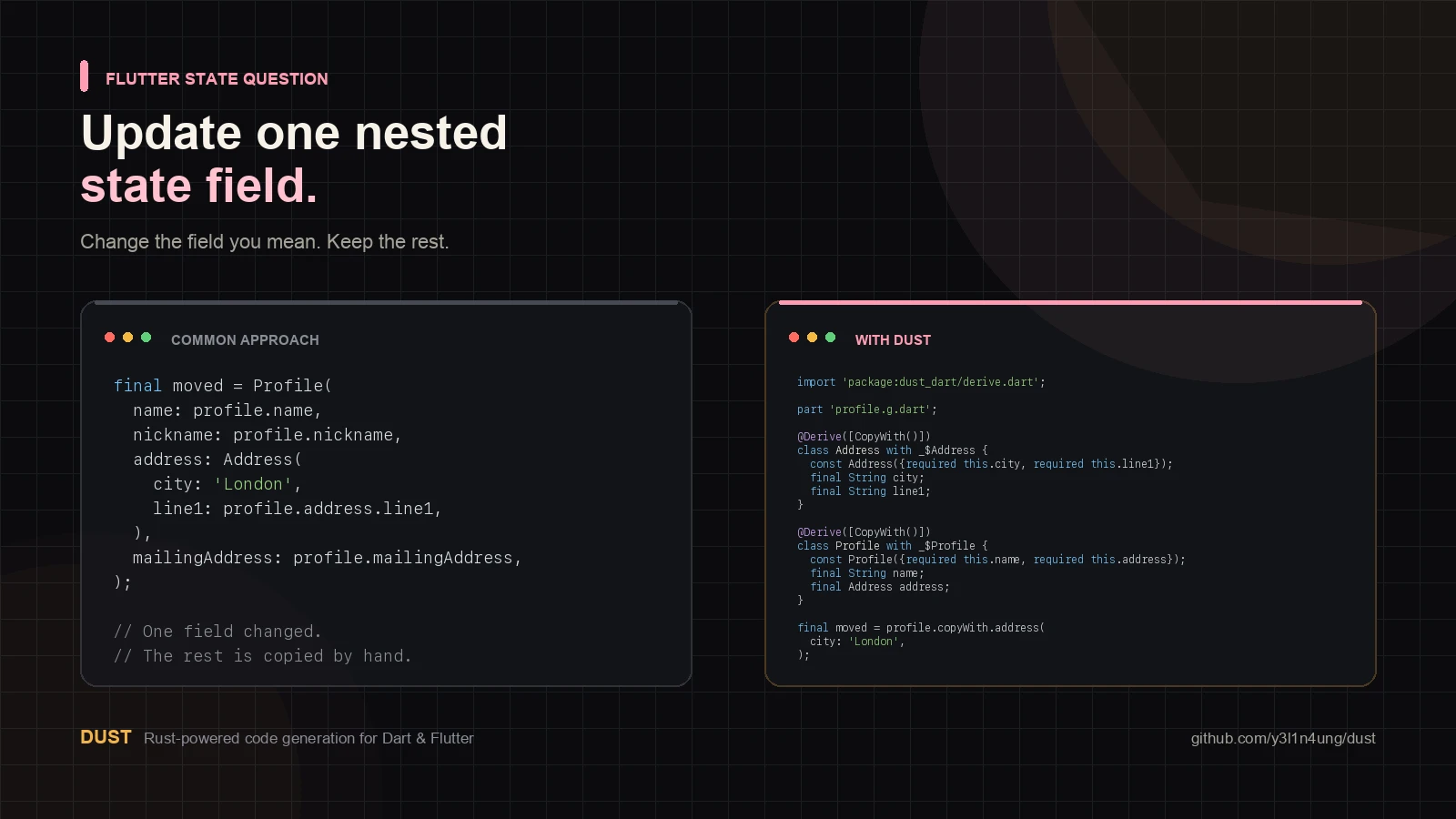Select line 'final moved = Profile('
The image size is (1456, 819).
[223, 386]
